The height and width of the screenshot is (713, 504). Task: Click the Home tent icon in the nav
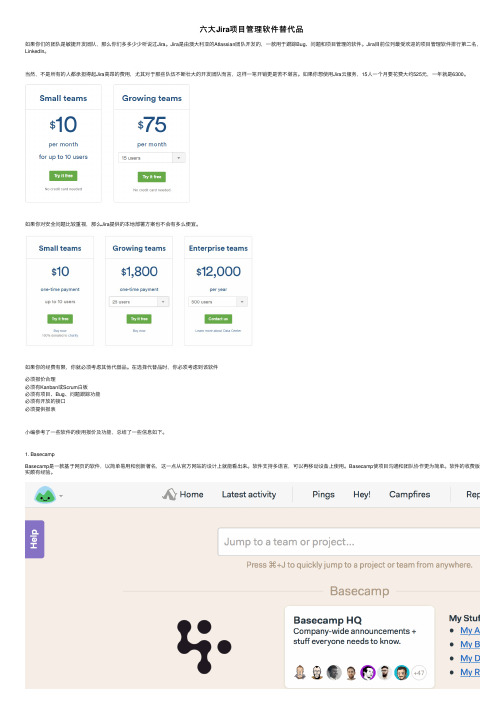[x=170, y=494]
